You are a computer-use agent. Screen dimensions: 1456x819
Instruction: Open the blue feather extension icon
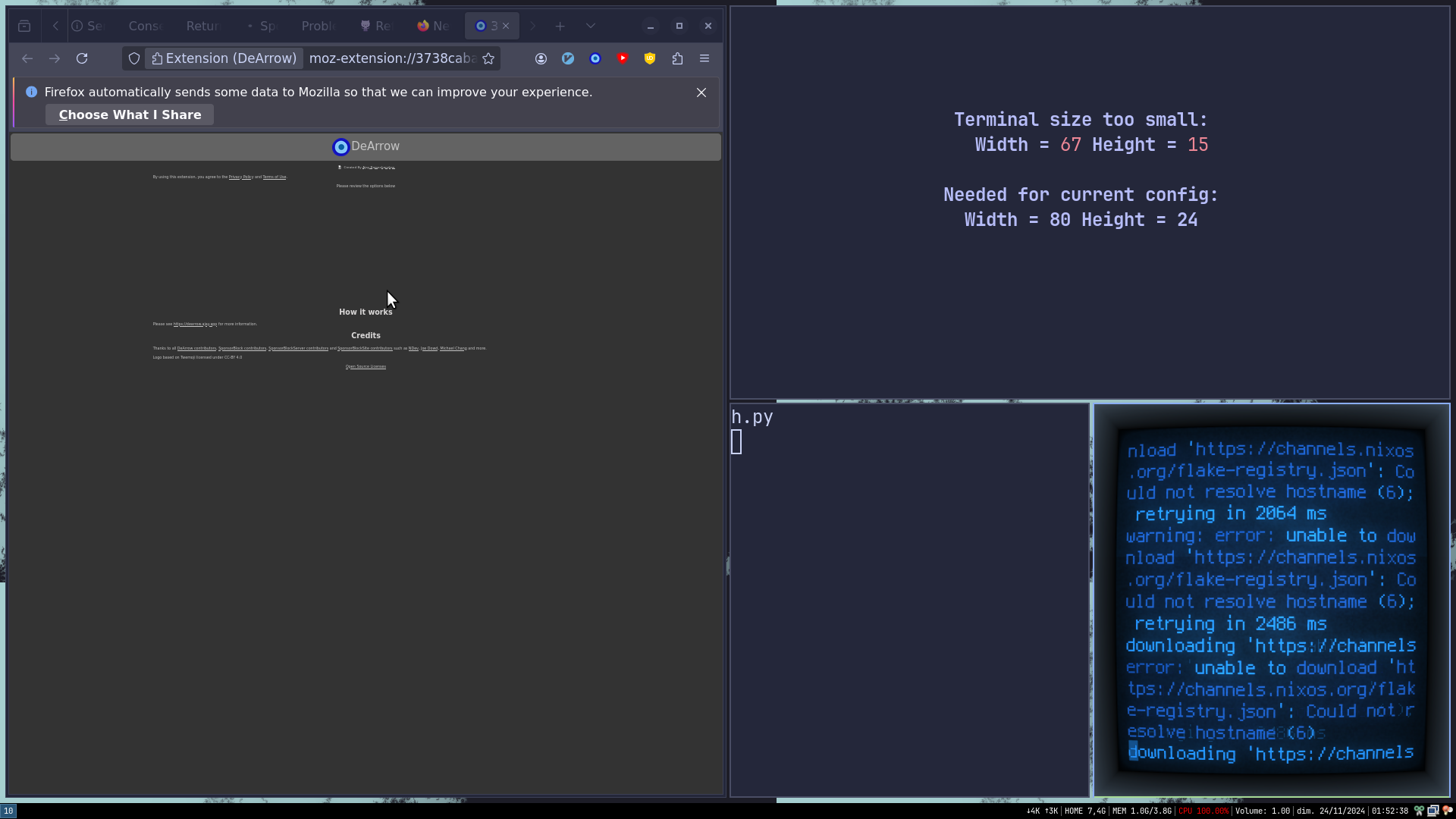point(568,58)
